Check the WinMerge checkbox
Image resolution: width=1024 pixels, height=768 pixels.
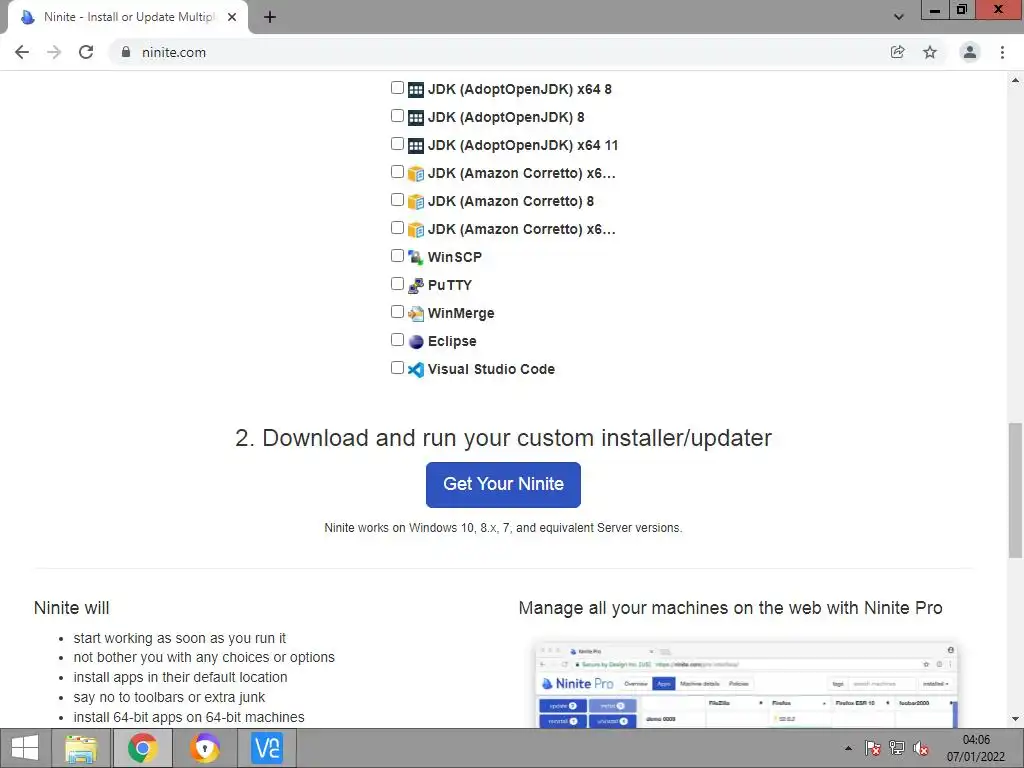point(397,312)
